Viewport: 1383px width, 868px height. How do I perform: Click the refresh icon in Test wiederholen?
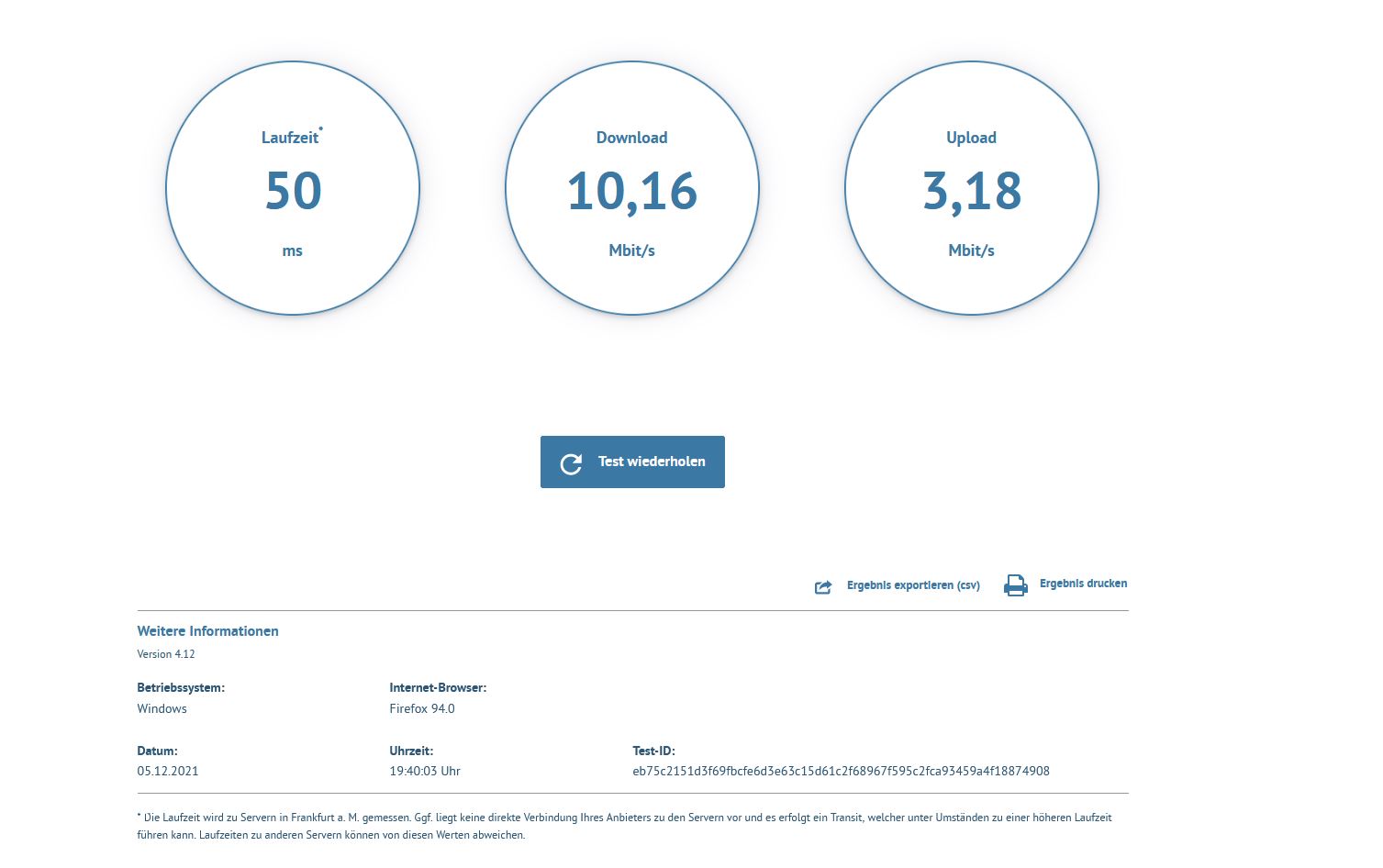[571, 463]
